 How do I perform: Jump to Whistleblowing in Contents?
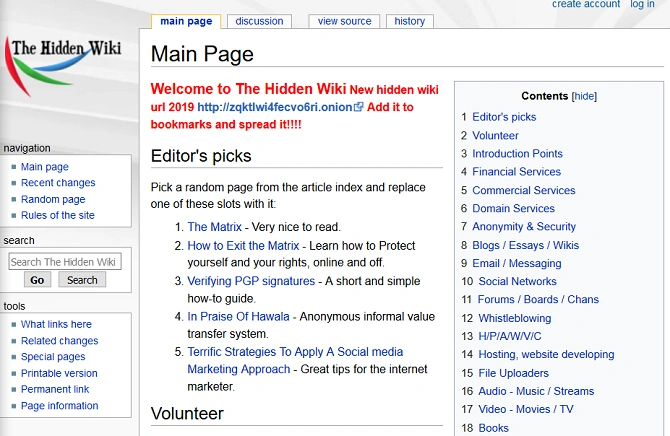pos(514,318)
